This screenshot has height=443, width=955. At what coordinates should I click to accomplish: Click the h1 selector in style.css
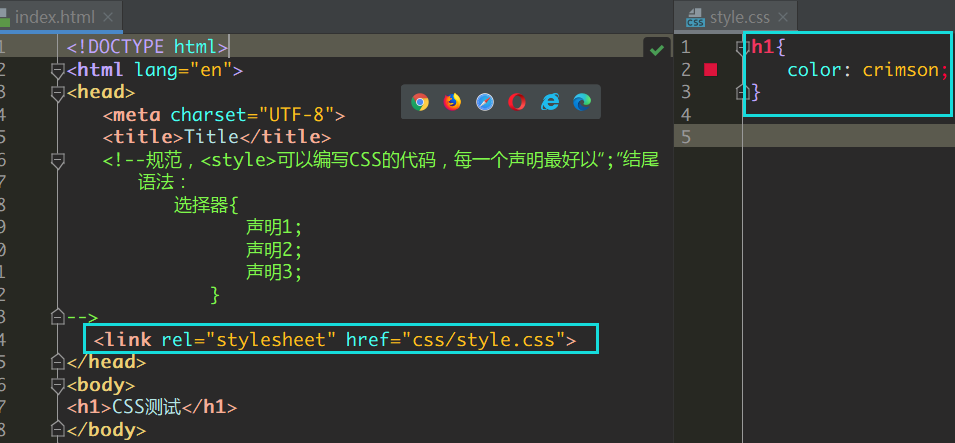tap(763, 47)
